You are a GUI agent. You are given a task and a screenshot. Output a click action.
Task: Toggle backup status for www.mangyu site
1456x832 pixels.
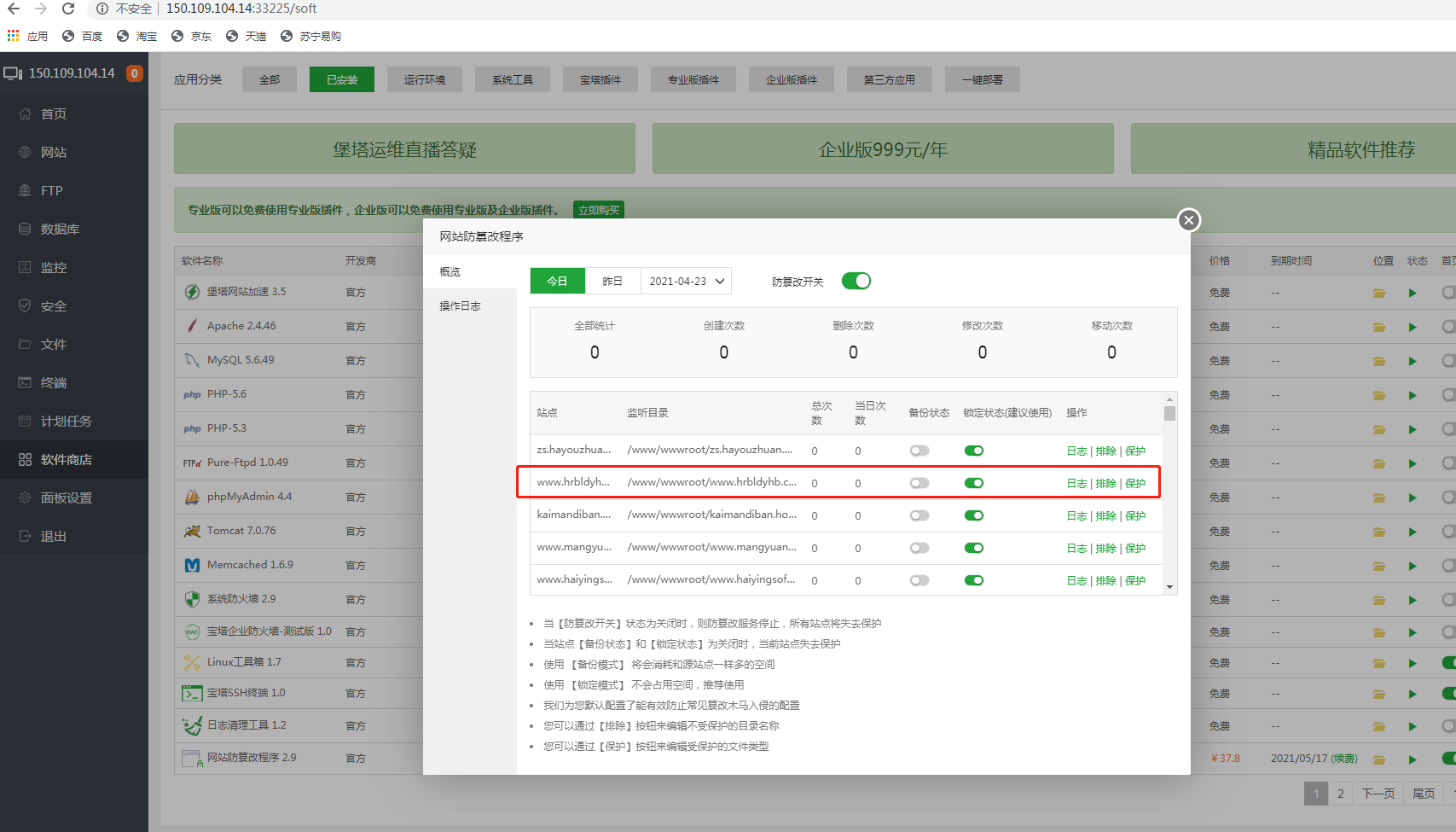pos(919,548)
